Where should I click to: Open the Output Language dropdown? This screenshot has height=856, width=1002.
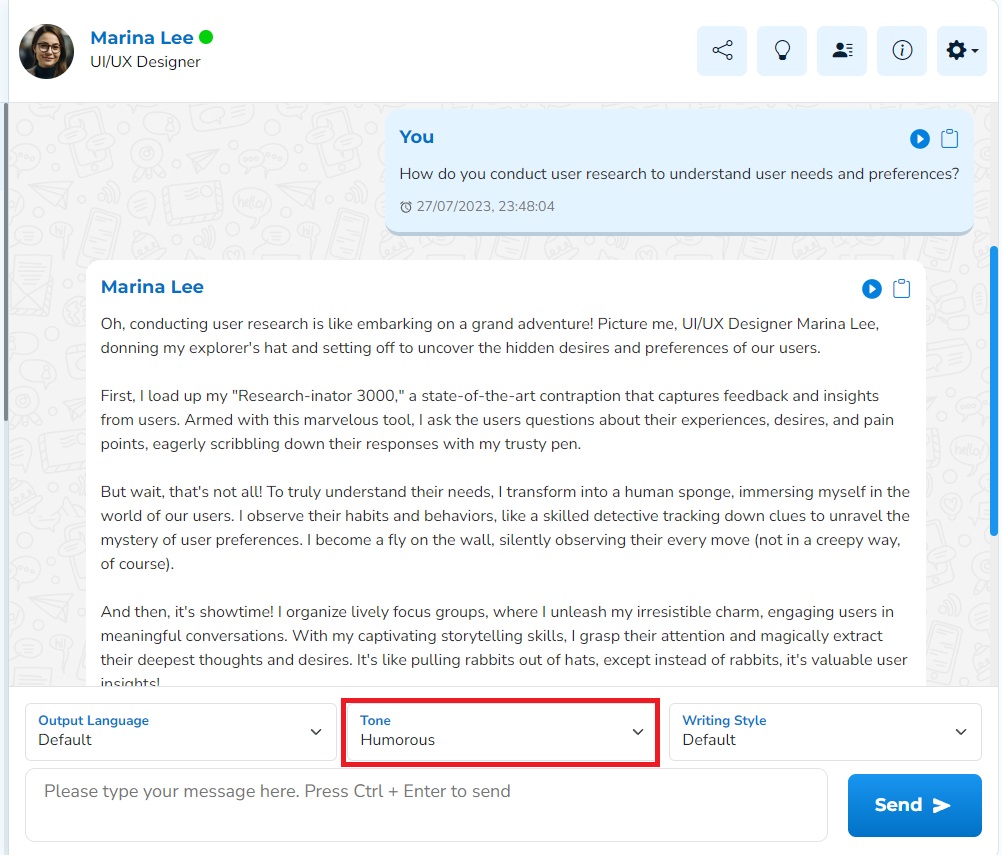[x=181, y=732]
